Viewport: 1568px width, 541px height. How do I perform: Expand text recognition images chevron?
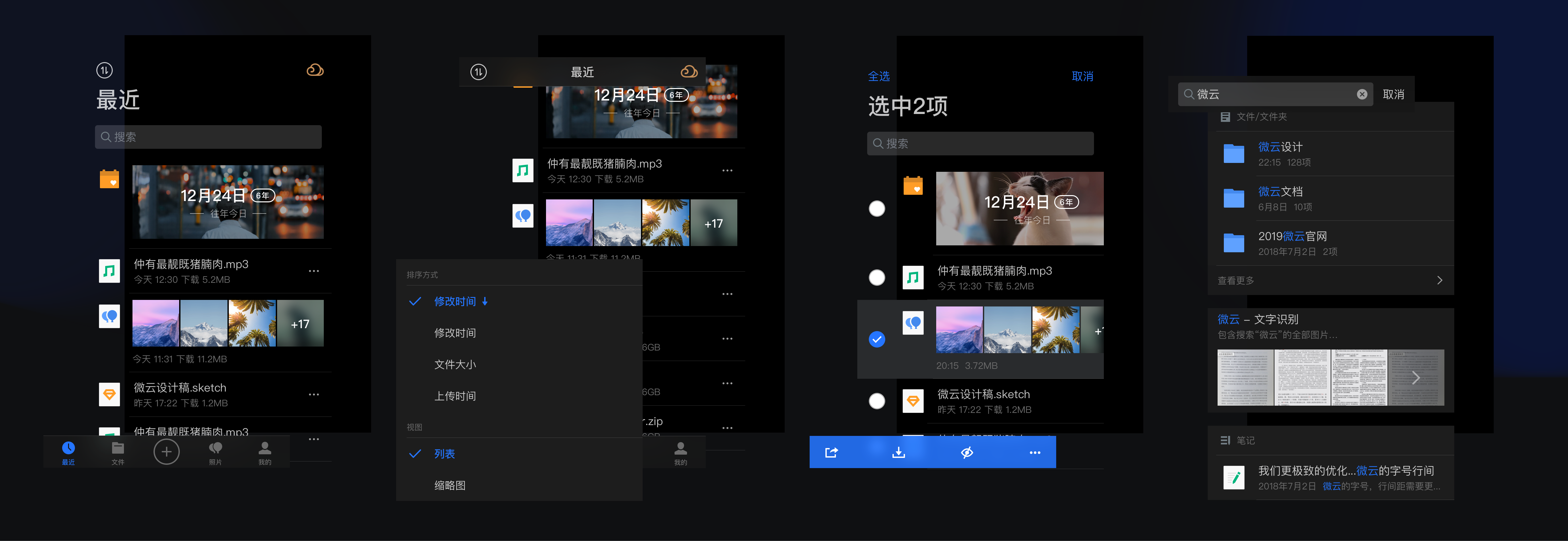pos(1416,378)
